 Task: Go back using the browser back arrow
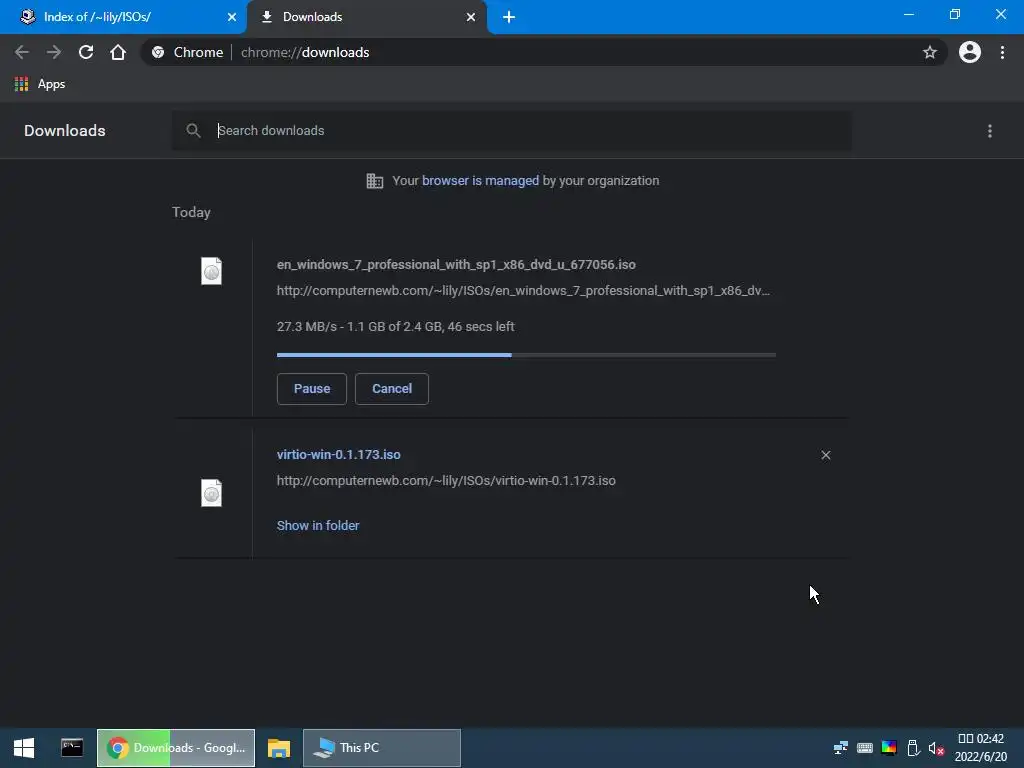point(22,52)
